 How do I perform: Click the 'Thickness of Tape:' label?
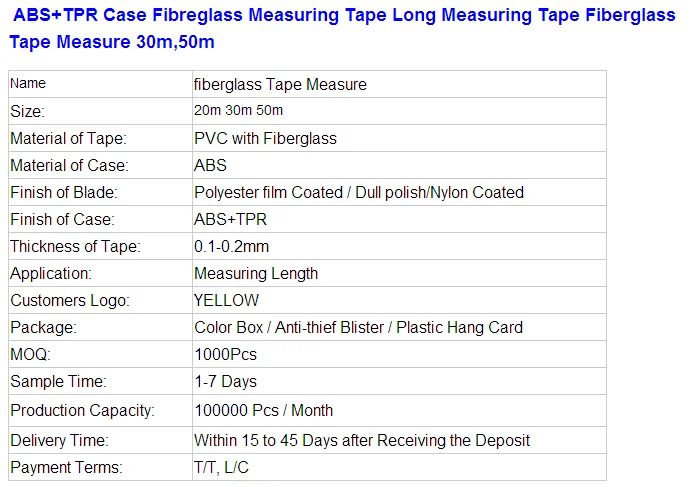[75, 246]
